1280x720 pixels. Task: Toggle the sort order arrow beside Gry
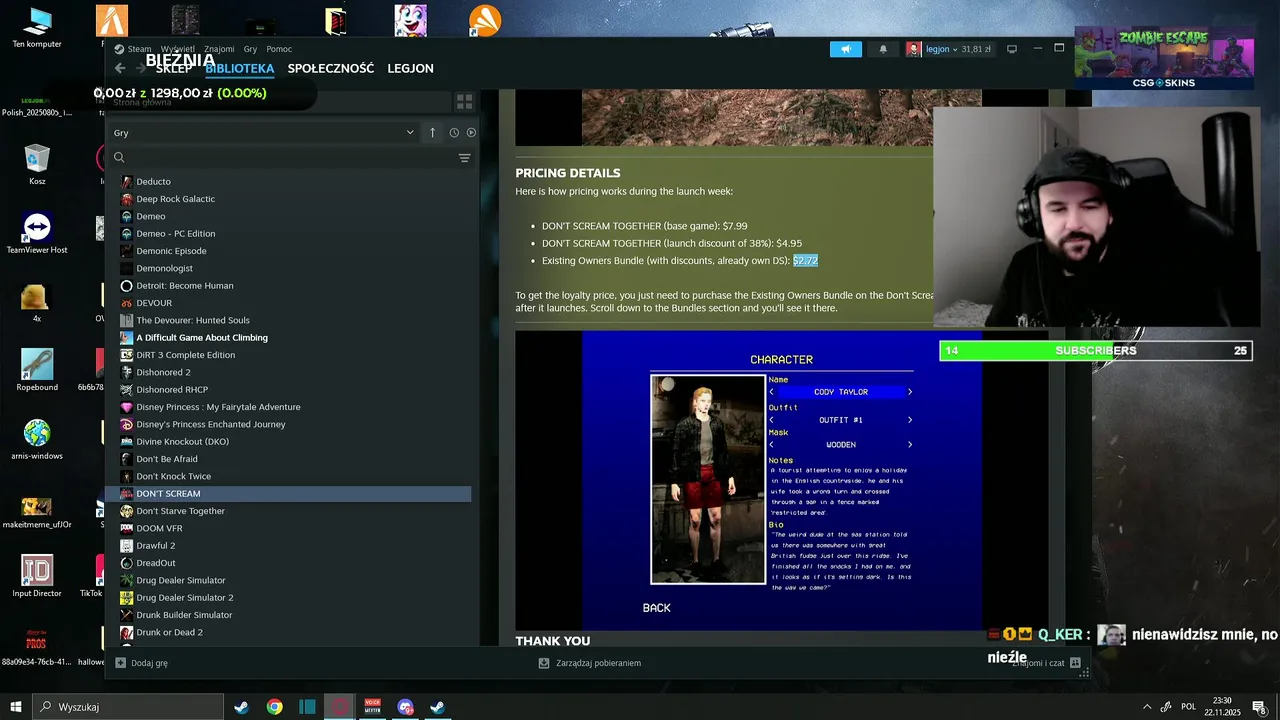click(432, 132)
